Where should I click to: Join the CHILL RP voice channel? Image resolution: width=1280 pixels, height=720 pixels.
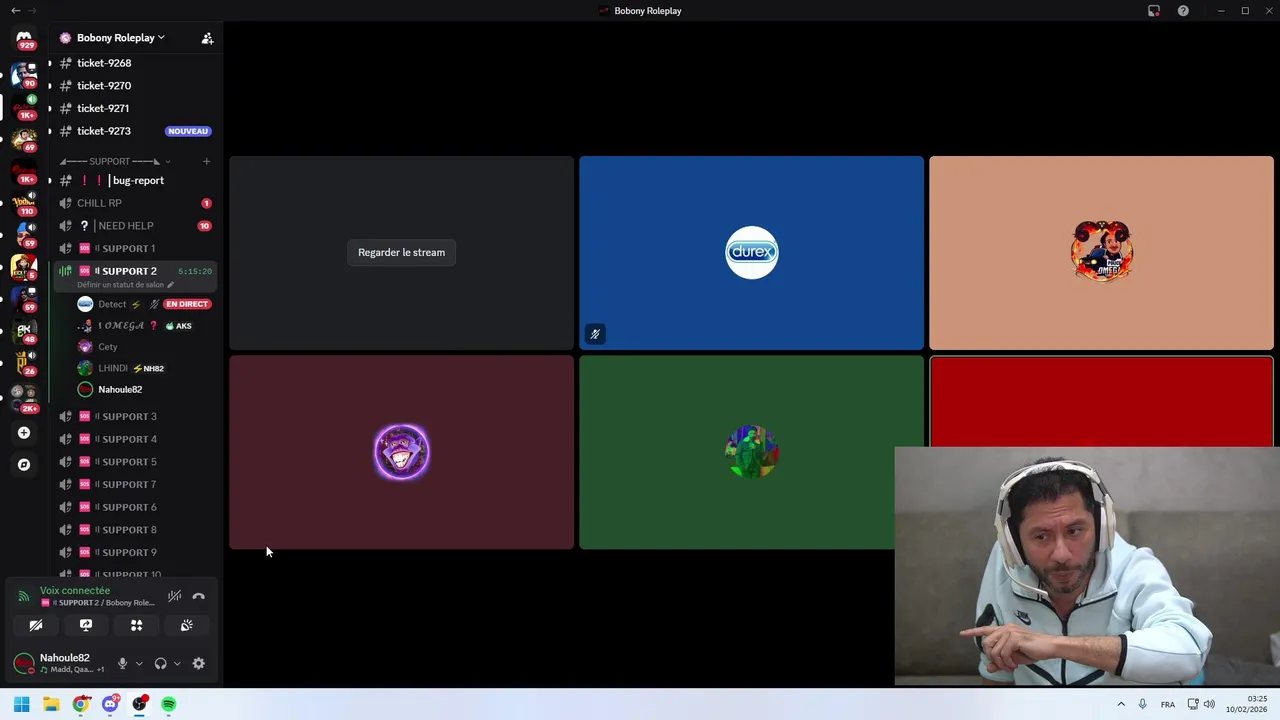pyautogui.click(x=134, y=203)
